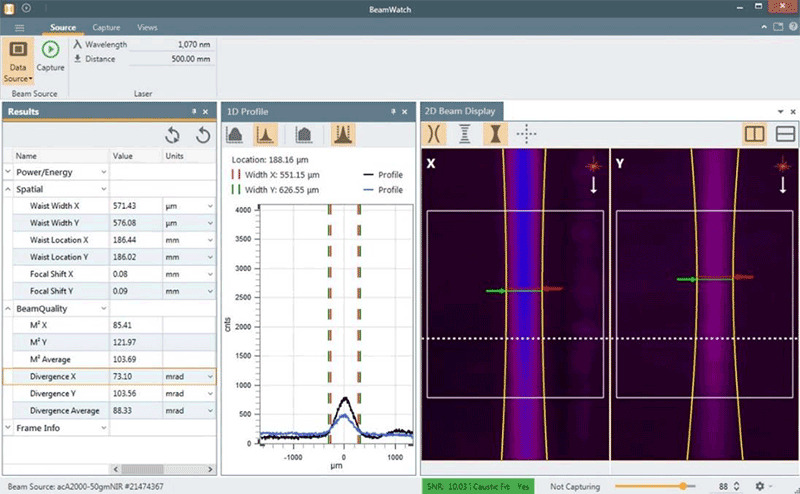800x494 pixels.
Task: Click the single-arrow undo icon in Results
Action: [x=203, y=135]
